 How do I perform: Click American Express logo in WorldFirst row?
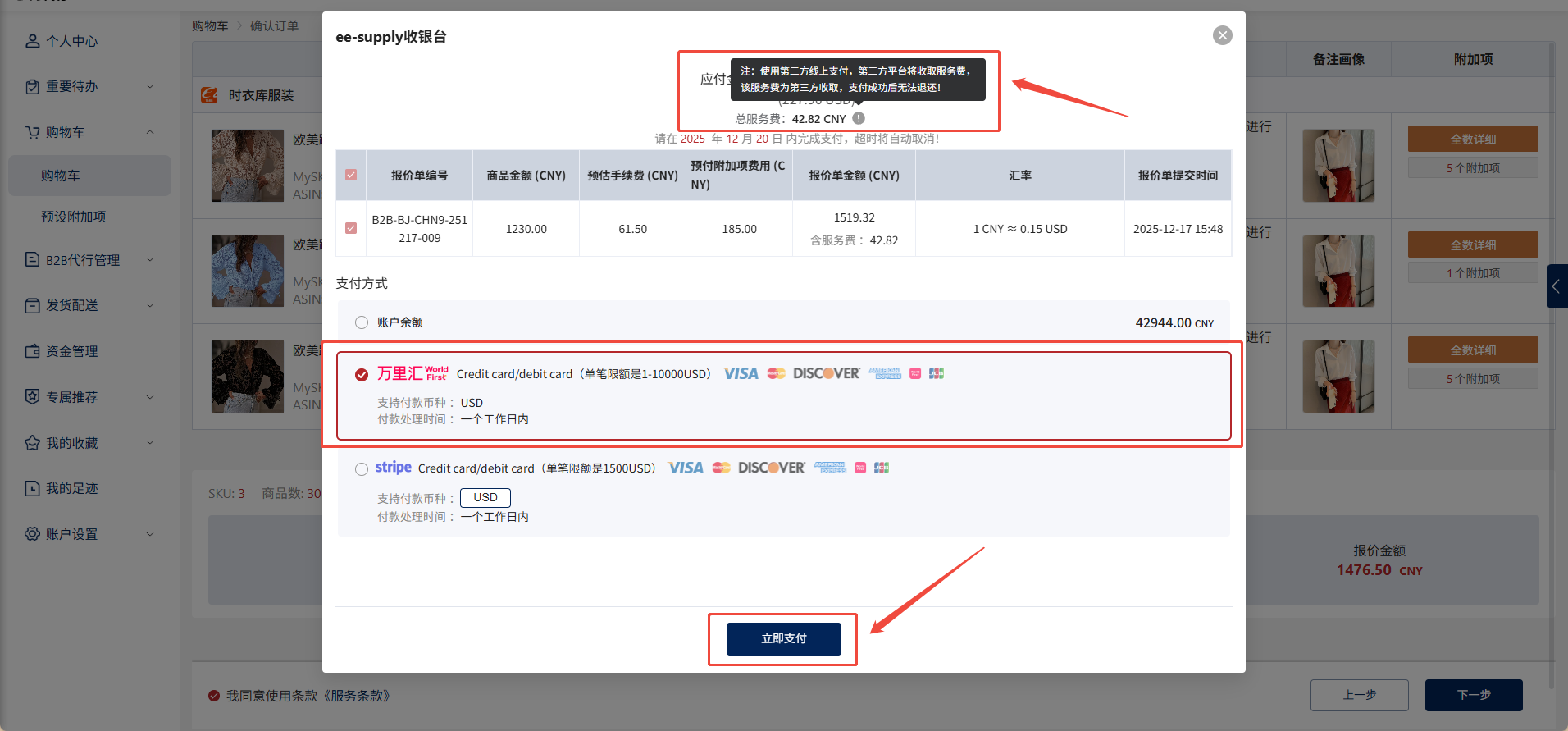point(885,373)
